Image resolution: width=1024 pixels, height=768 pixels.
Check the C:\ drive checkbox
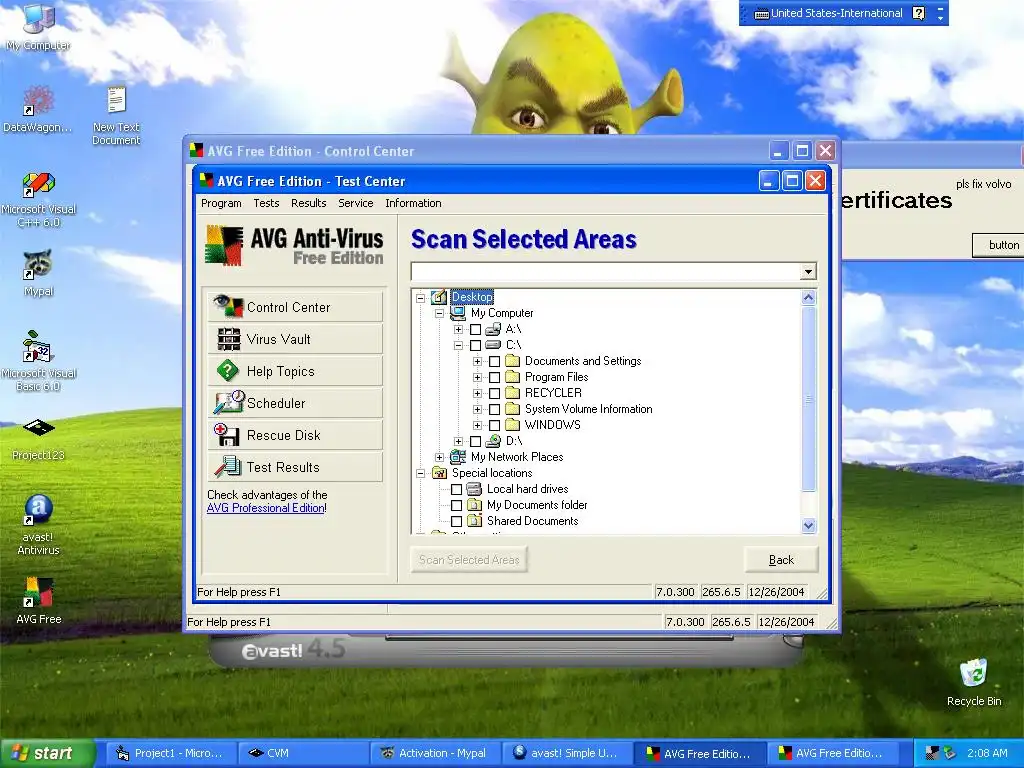pyautogui.click(x=475, y=345)
